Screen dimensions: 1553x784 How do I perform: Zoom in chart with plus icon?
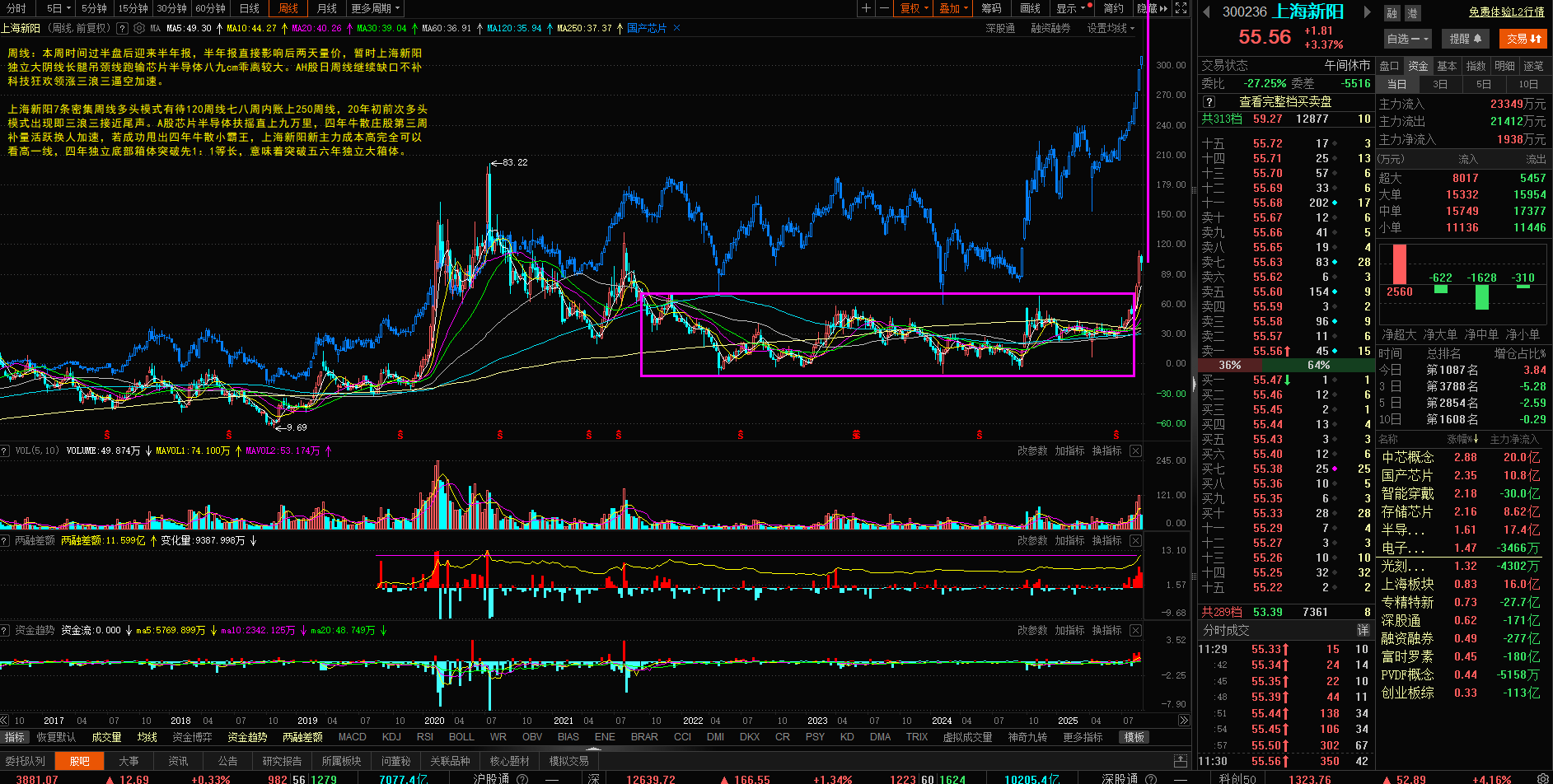[866, 8]
